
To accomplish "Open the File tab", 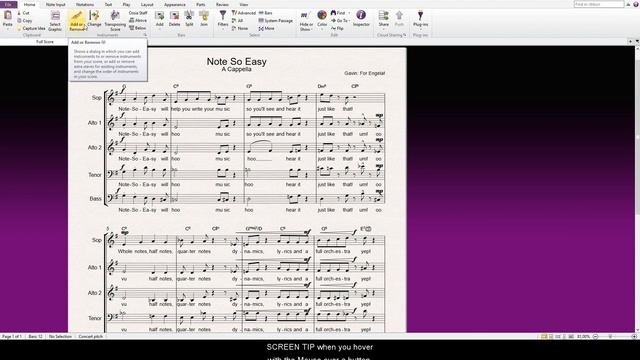I will tap(9, 4).
